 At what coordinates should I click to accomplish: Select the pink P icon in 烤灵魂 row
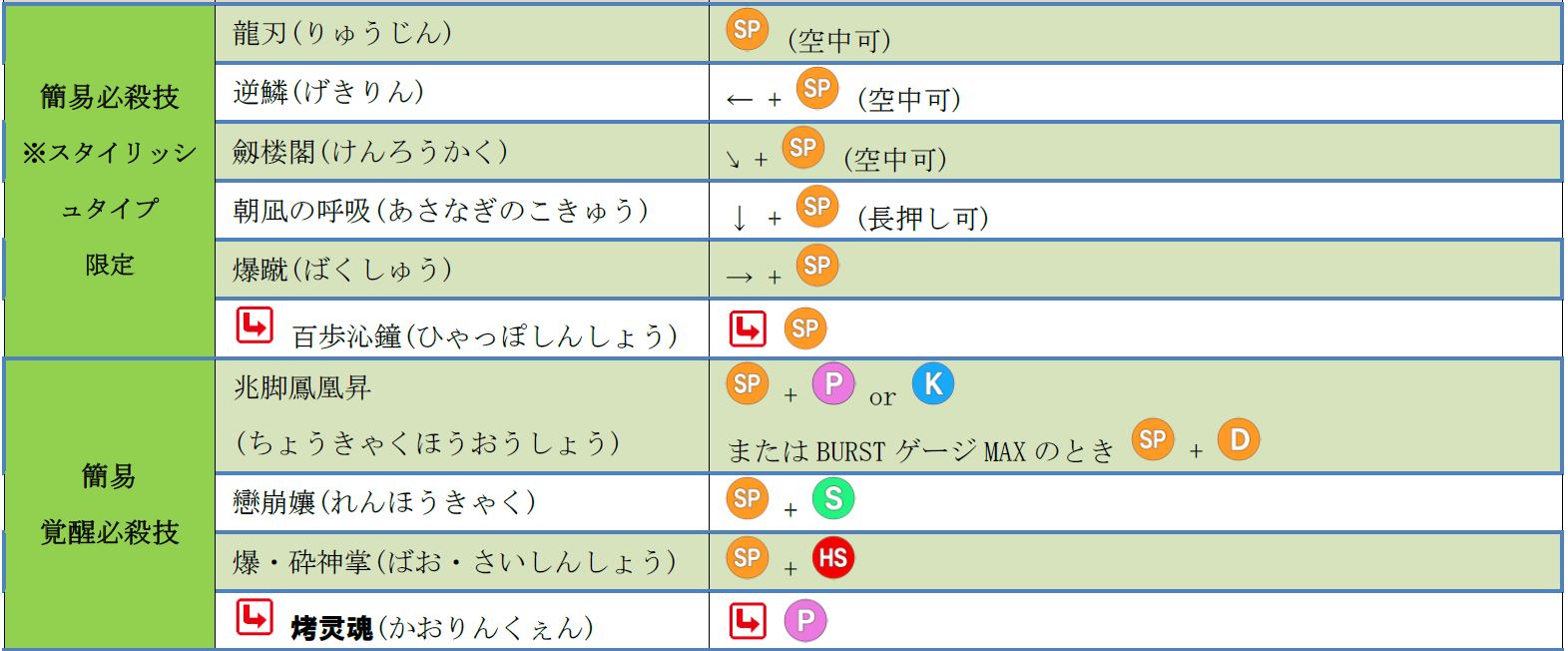click(805, 621)
